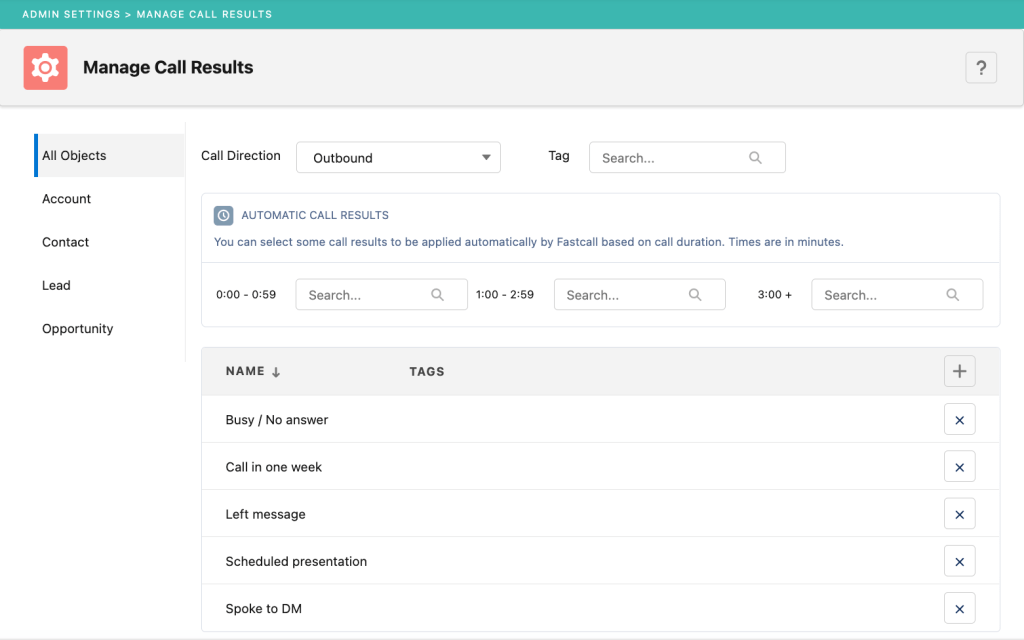Expand the Outbound selector chevron
This screenshot has width=1024, height=640.
484,157
